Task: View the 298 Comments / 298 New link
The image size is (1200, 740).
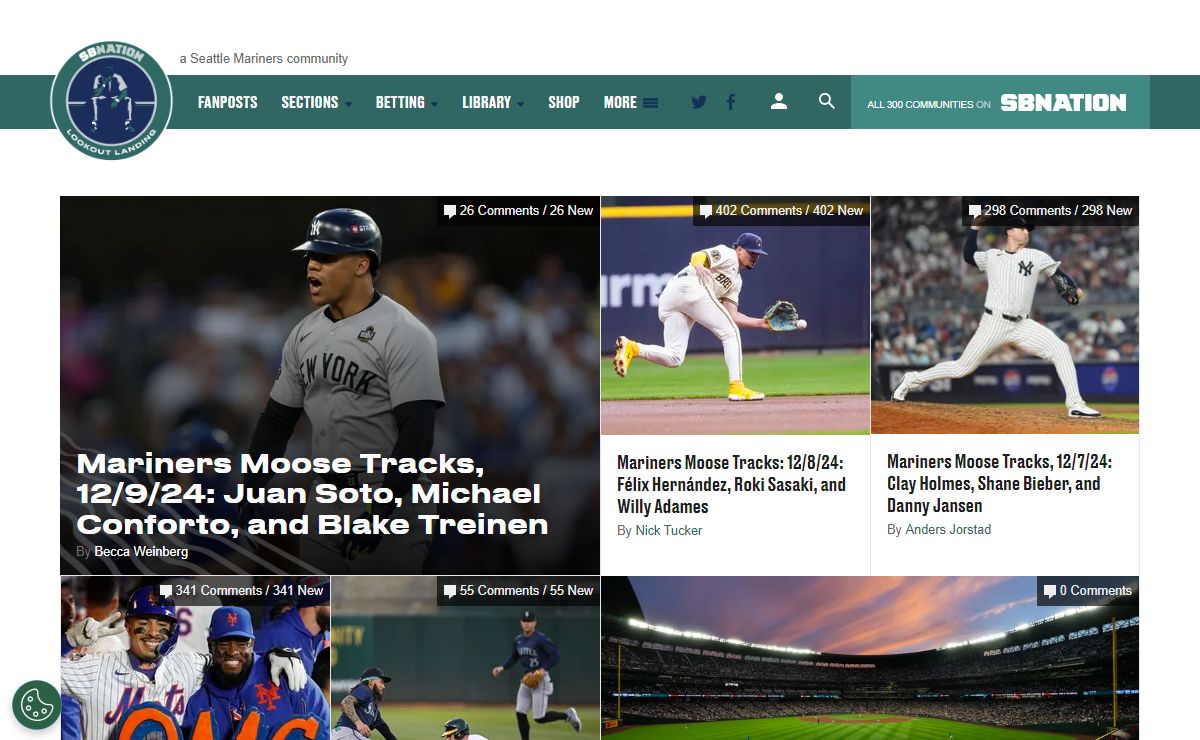Action: point(1050,211)
